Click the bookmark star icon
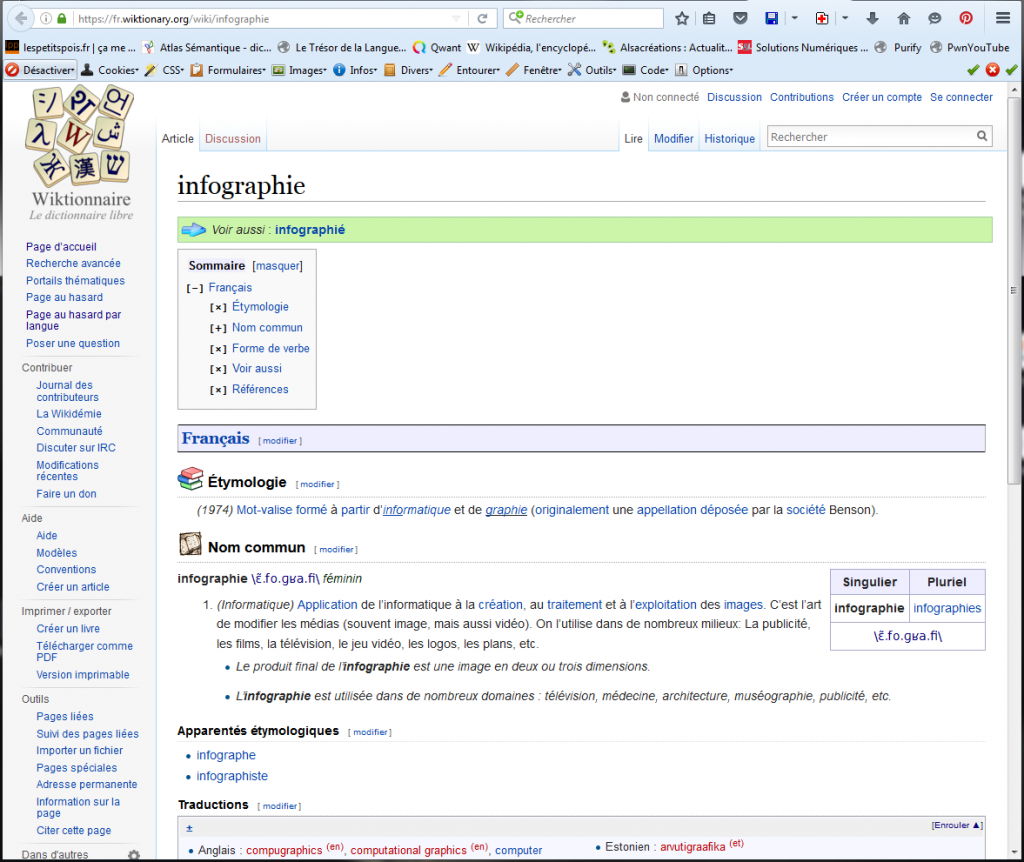The image size is (1024, 862). click(682, 18)
